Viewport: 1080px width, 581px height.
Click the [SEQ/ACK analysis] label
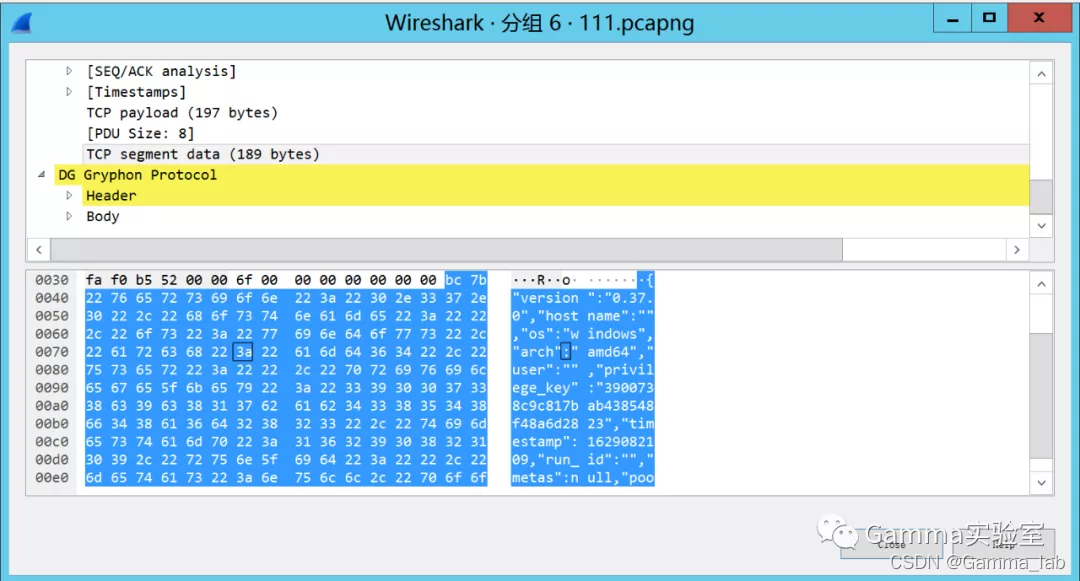[x=161, y=71]
